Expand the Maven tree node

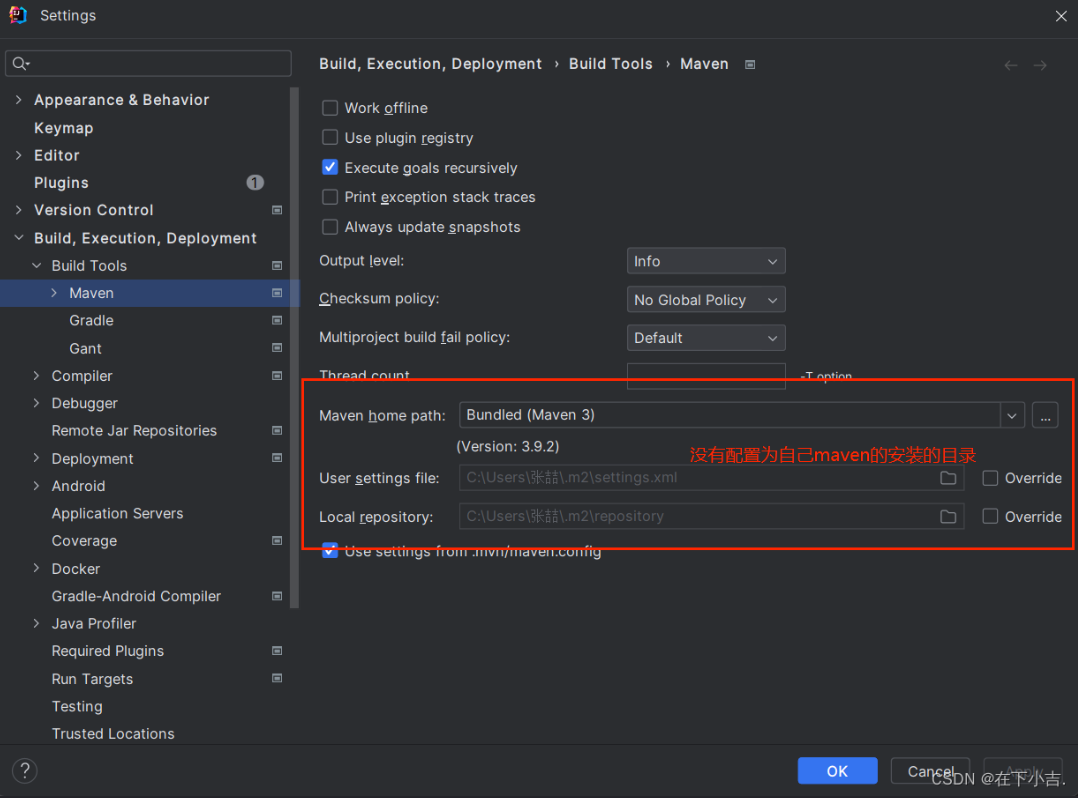[54, 293]
